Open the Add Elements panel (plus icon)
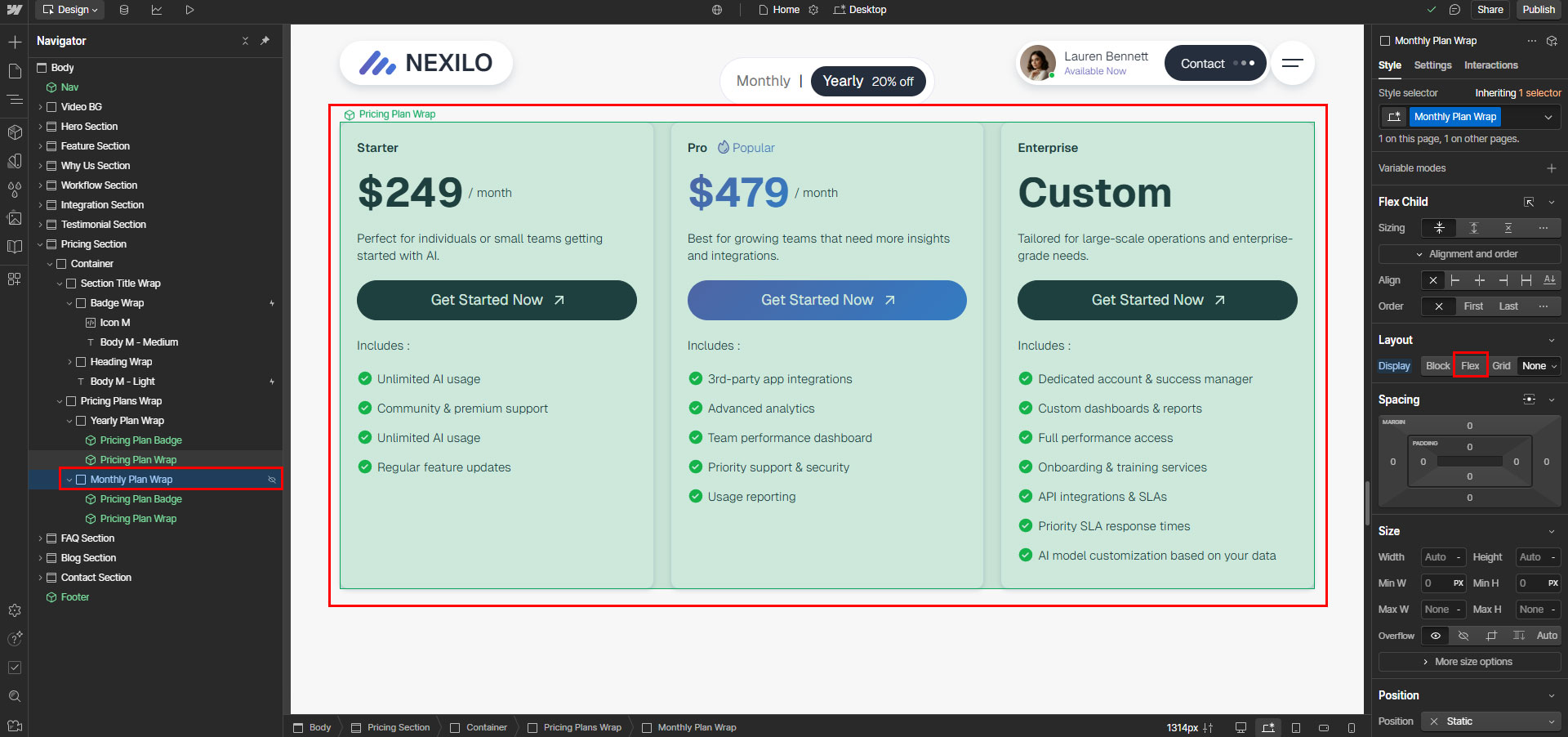 click(x=15, y=42)
